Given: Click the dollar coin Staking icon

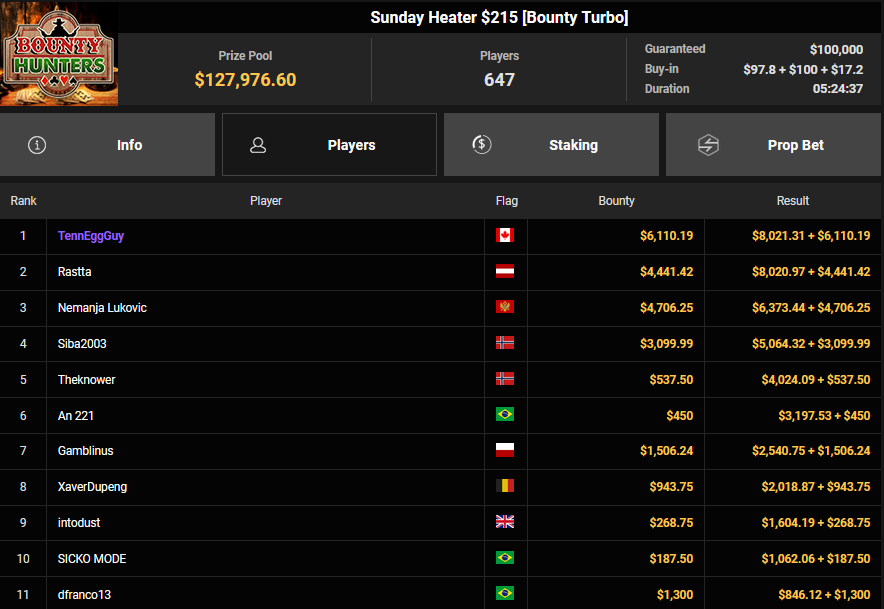Looking at the screenshot, I should point(482,145).
